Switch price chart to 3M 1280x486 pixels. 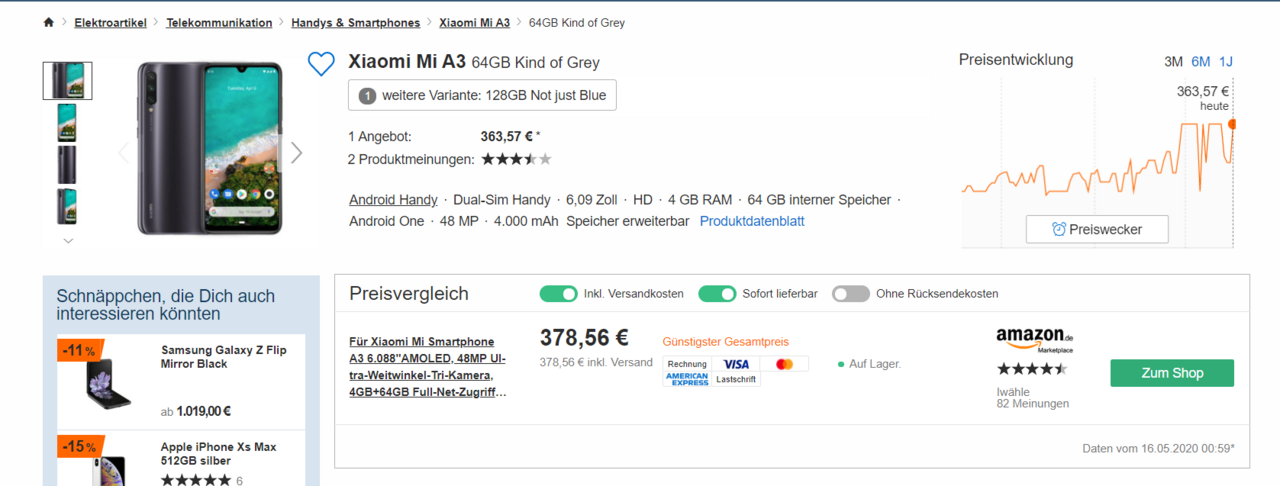pos(1173,61)
